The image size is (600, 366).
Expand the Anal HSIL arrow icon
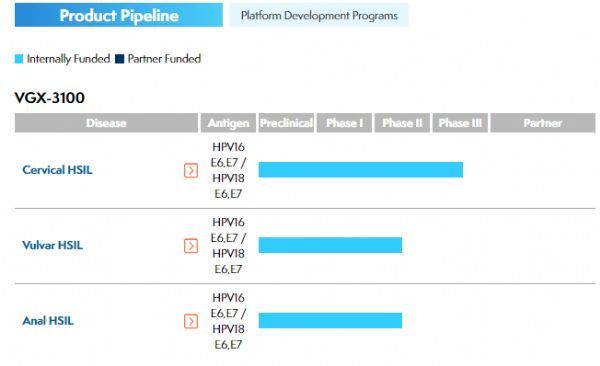coord(191,321)
